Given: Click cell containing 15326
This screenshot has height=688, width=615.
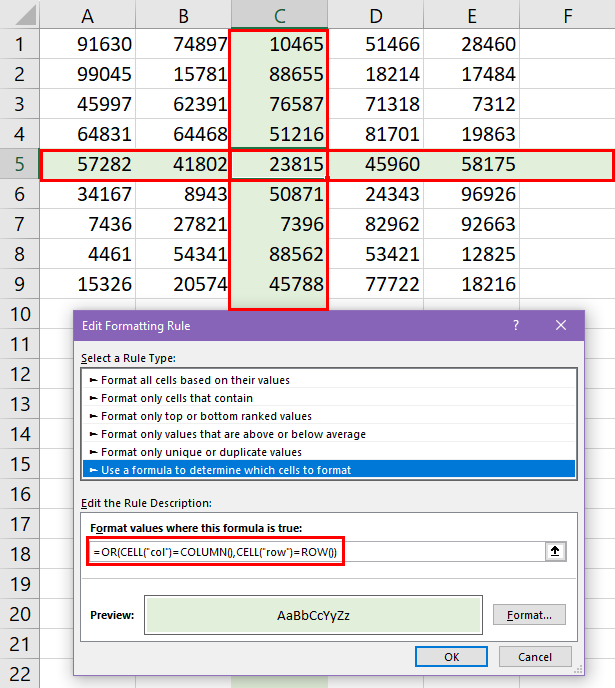Looking at the screenshot, I should click(x=88, y=284).
